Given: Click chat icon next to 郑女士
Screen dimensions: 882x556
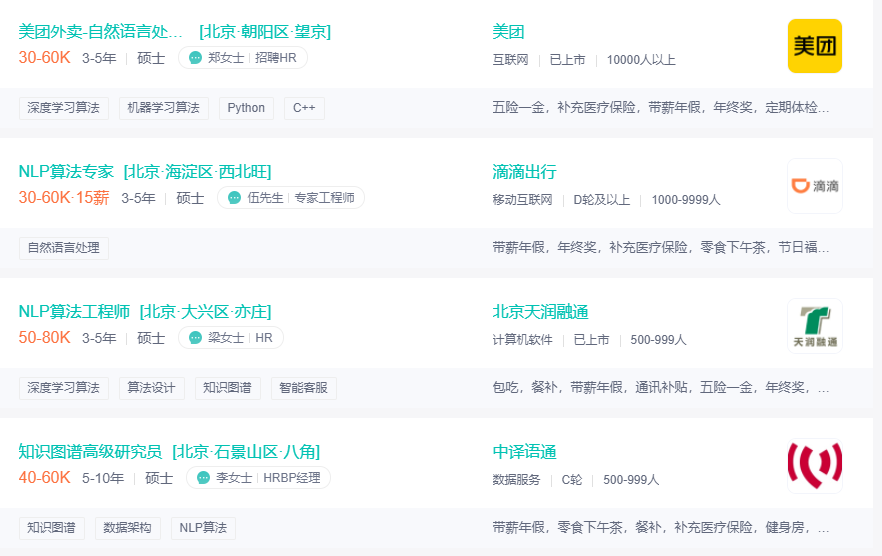Looking at the screenshot, I should [195, 57].
